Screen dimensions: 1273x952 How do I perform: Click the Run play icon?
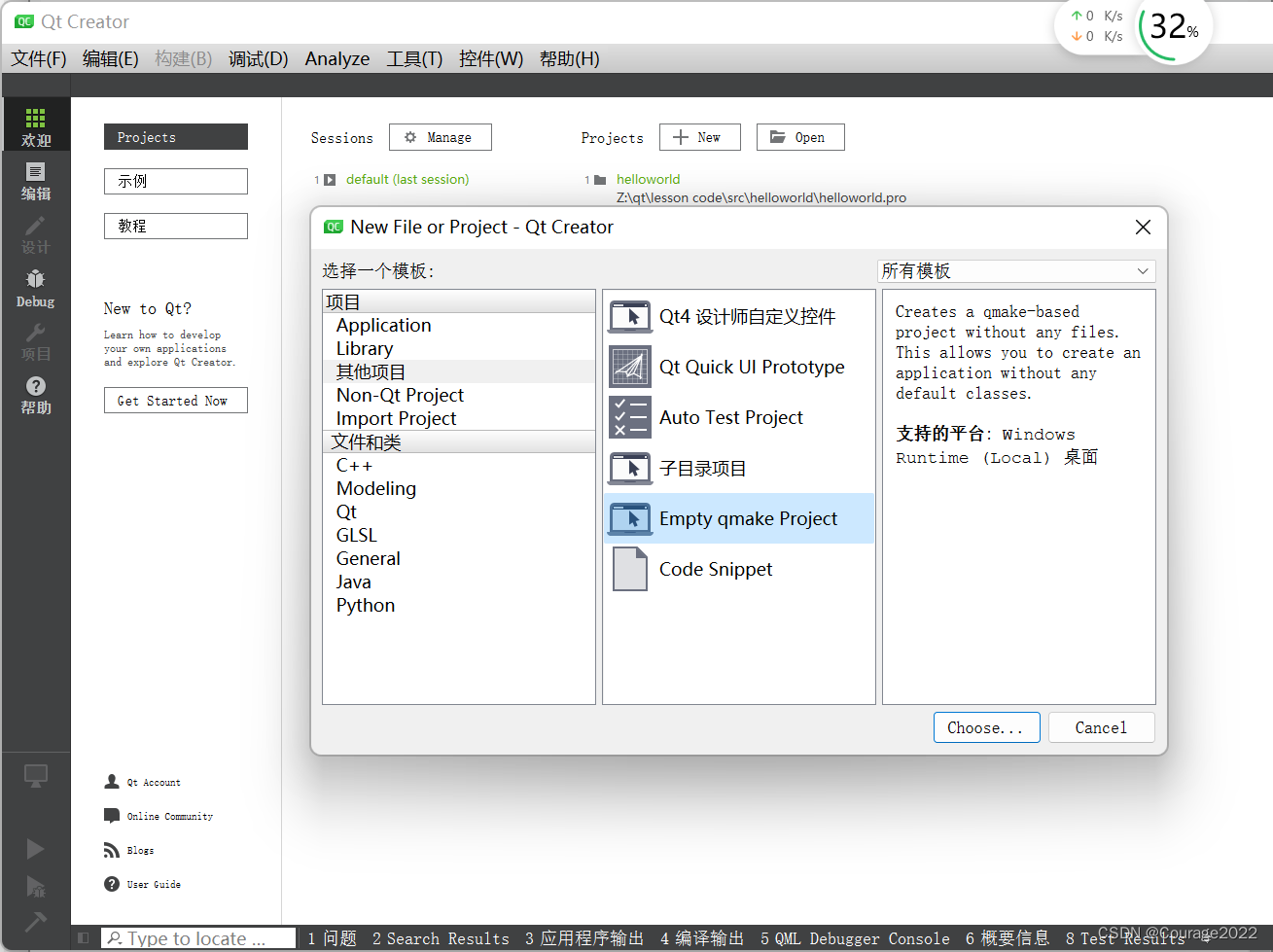pyautogui.click(x=36, y=849)
